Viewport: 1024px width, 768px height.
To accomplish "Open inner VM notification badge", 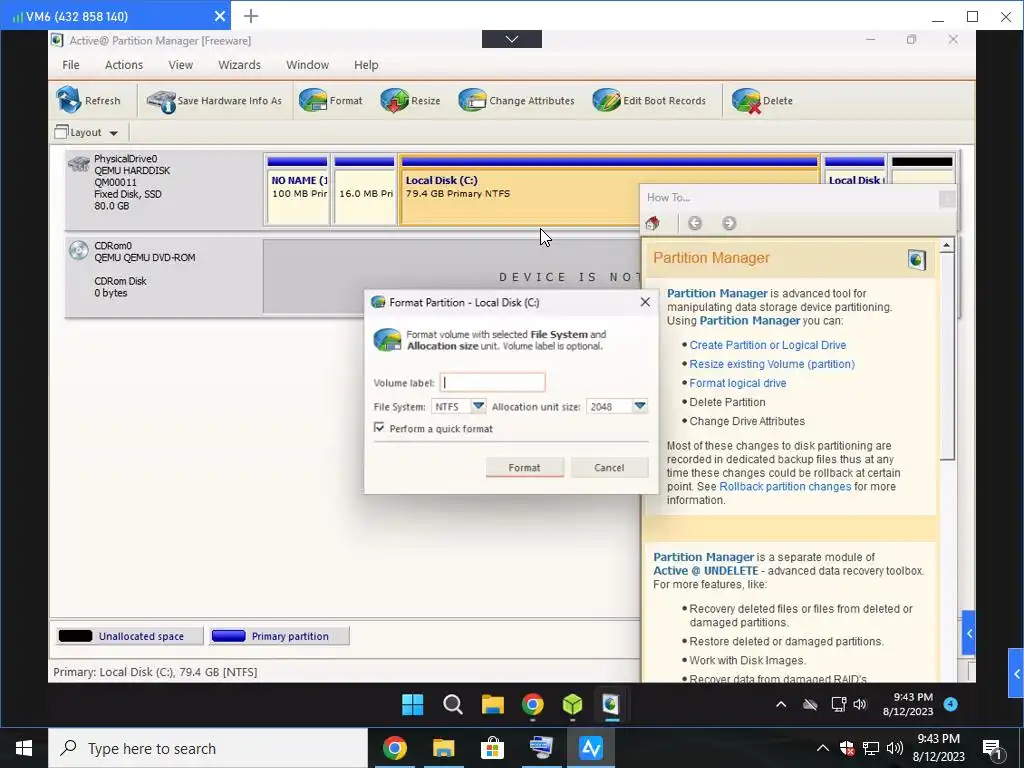I will click(x=951, y=703).
